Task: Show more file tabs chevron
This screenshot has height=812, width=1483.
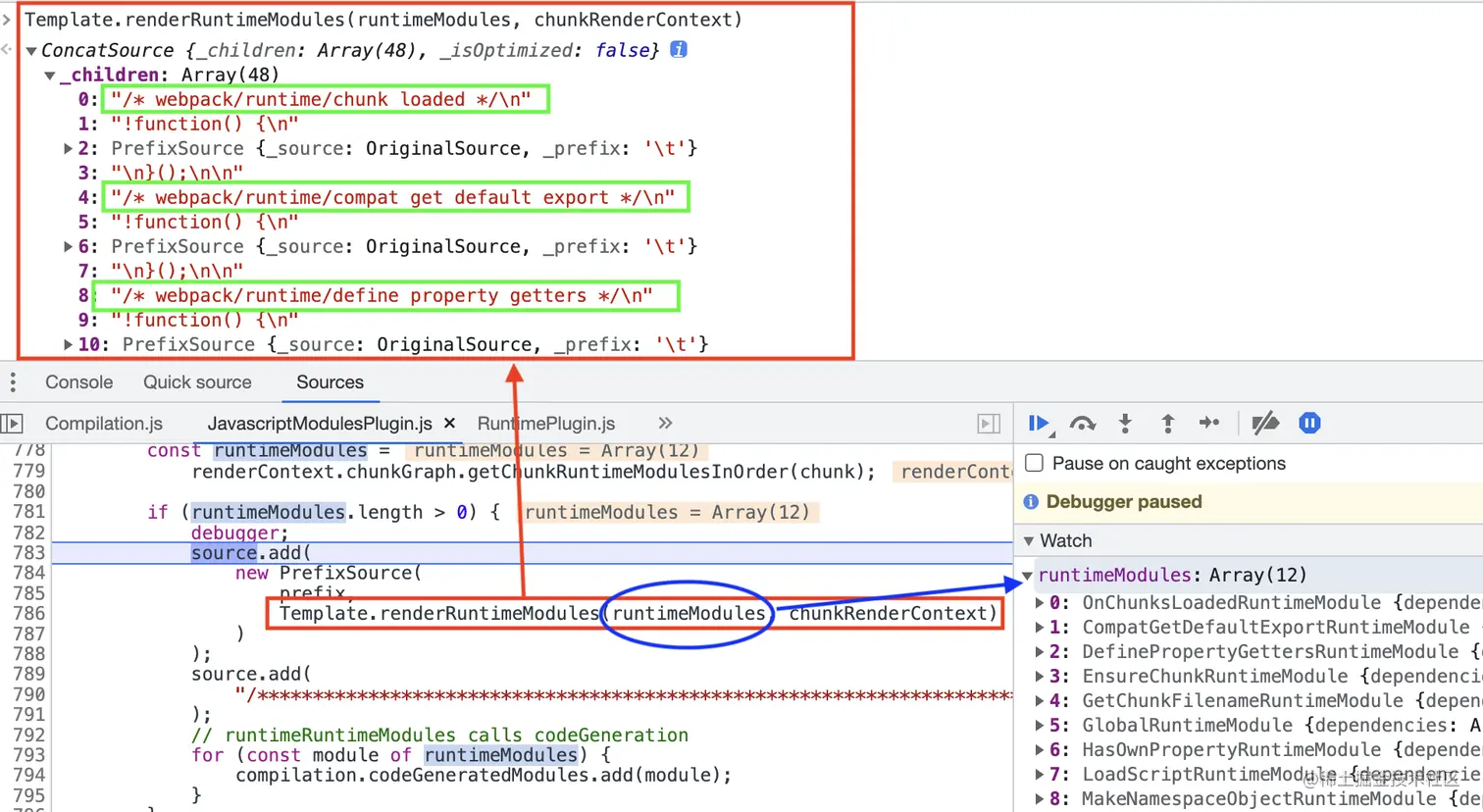Action: (x=665, y=423)
